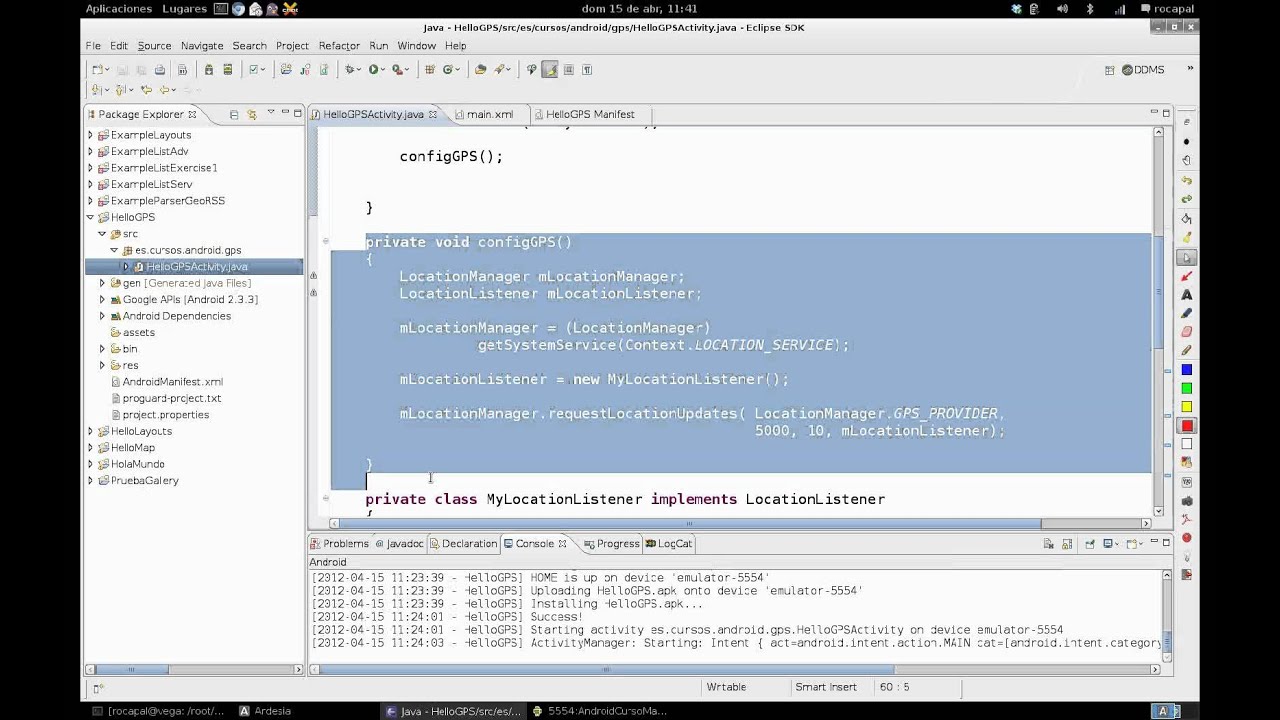Click the Search flashlight toolbar icon
The width and height of the screenshot is (1280, 720).
(x=498, y=69)
